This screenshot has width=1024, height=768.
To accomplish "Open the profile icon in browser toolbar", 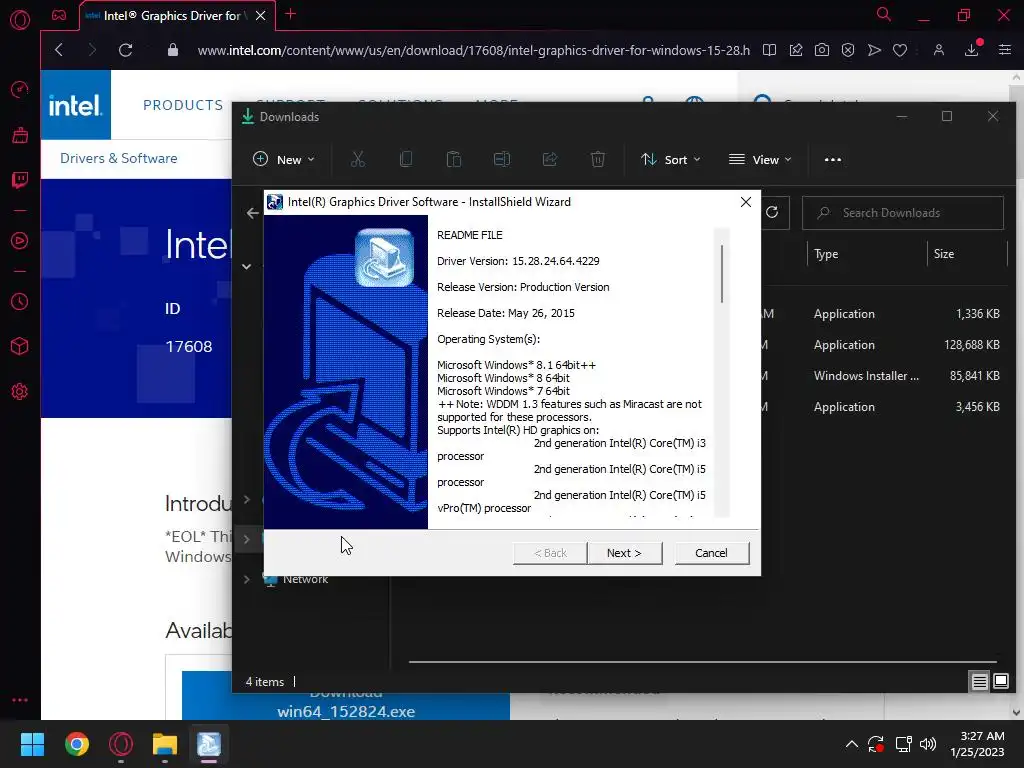I will (938, 50).
